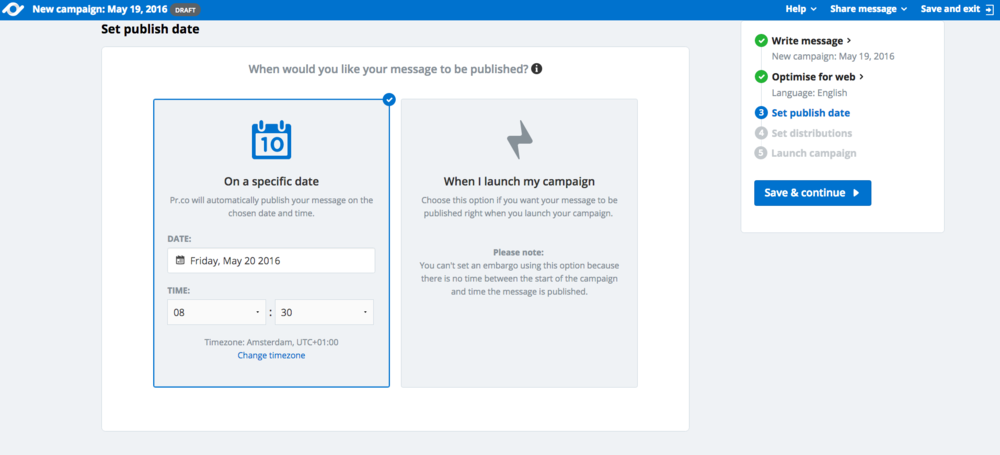Click the green check next to Write message
This screenshot has height=455, width=1000.
(x=761, y=41)
